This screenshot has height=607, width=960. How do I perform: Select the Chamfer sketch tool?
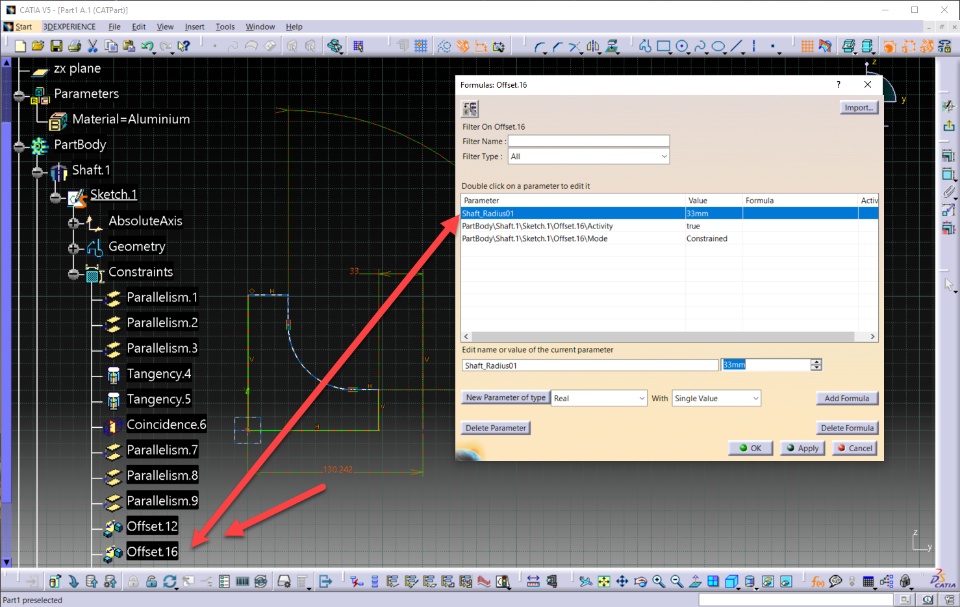tap(557, 47)
